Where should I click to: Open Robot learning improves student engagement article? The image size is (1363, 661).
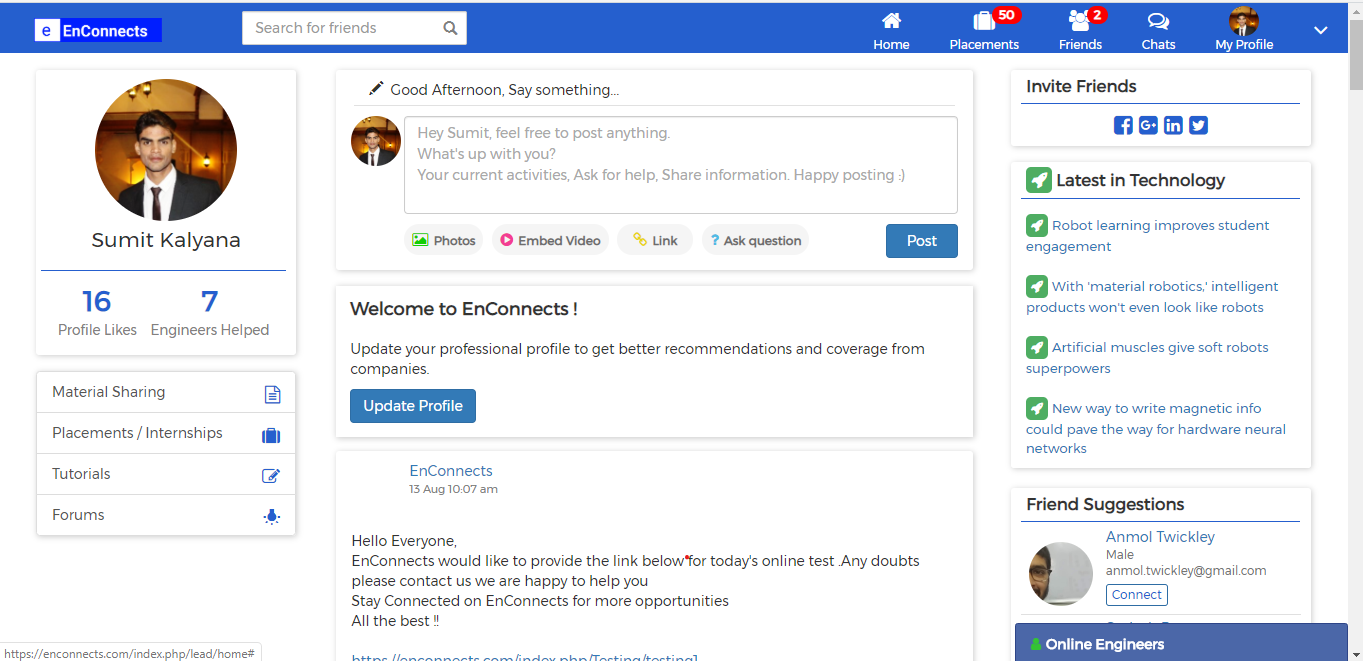click(1148, 236)
